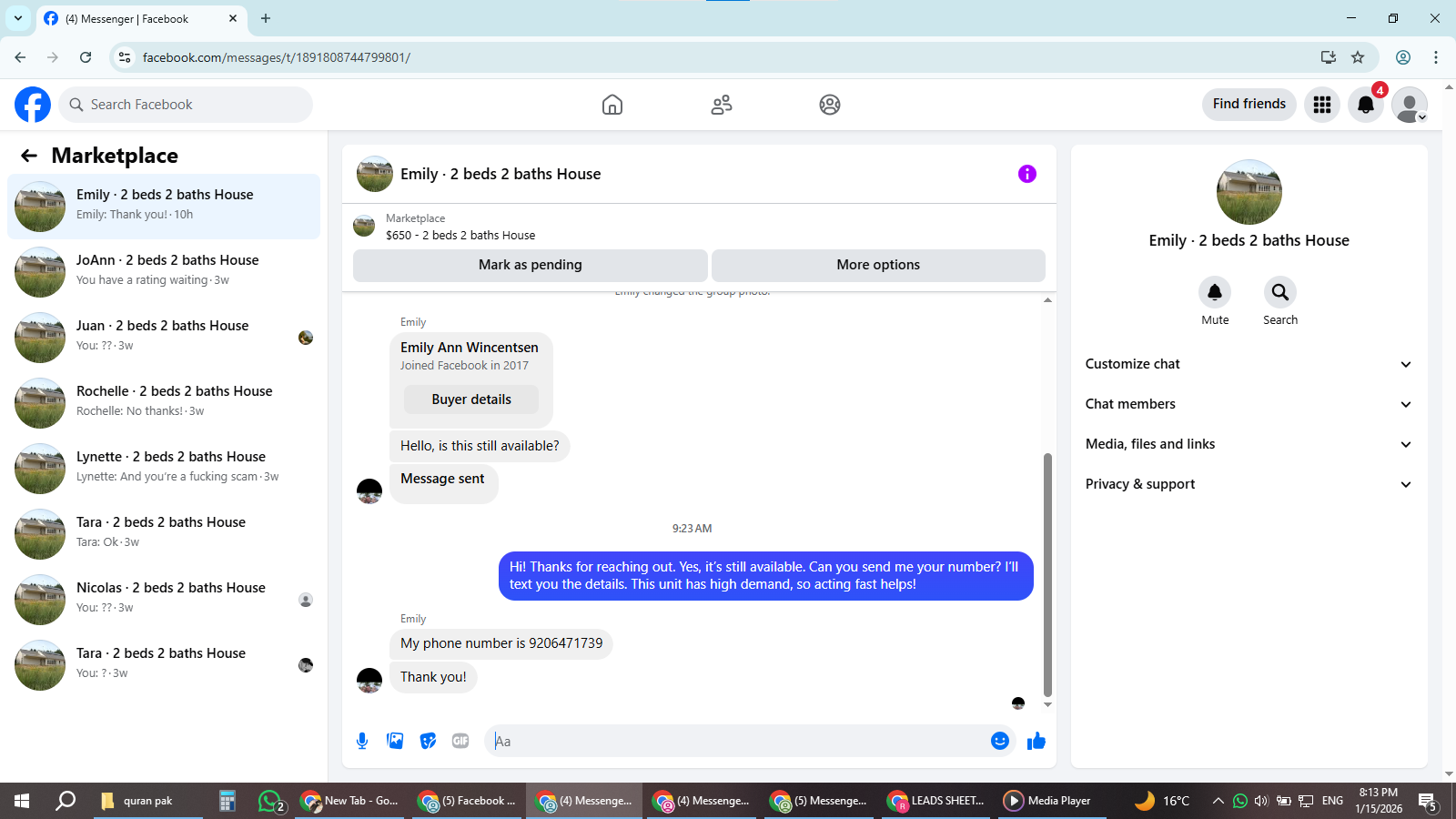
Task: Switch to LEADS SHEET taskbar window
Action: (x=936, y=801)
